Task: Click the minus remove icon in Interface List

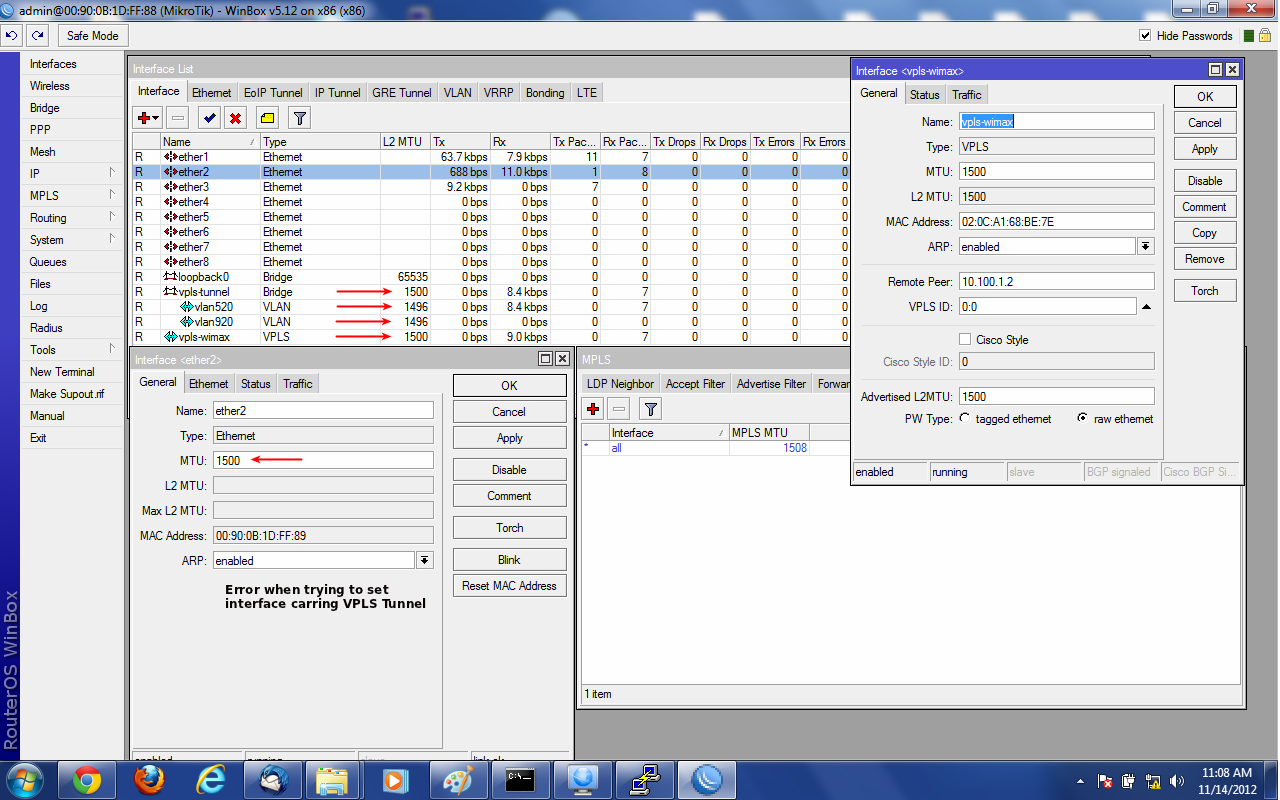Action: tap(177, 118)
